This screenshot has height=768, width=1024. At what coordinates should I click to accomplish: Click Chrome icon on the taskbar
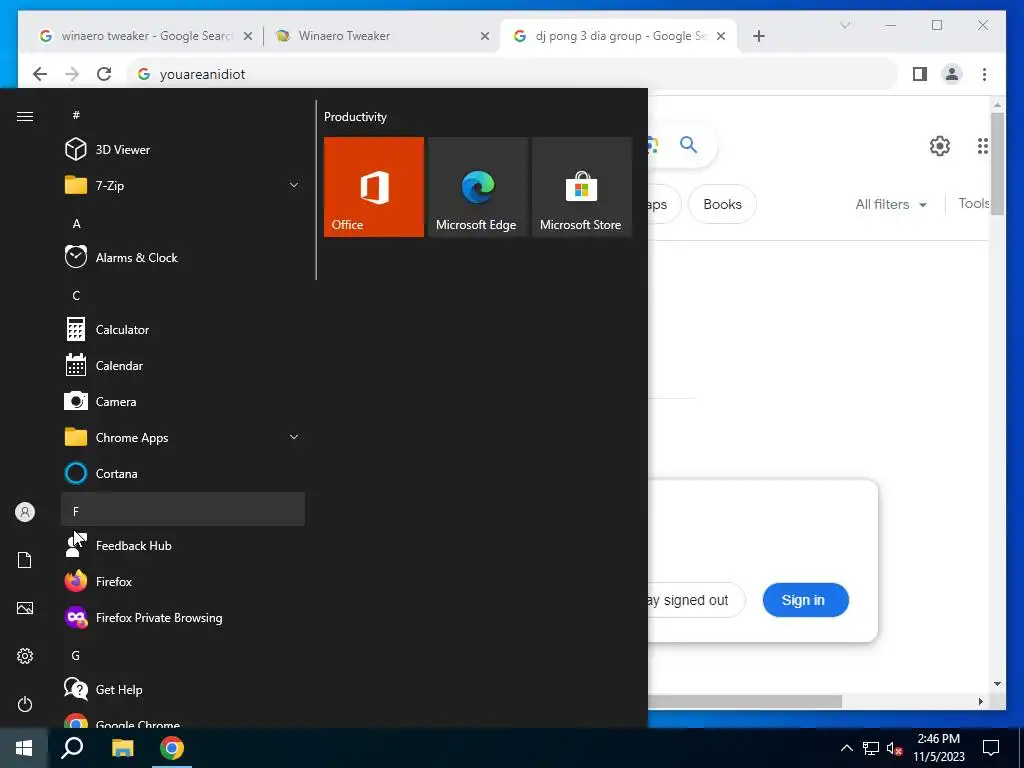click(172, 748)
